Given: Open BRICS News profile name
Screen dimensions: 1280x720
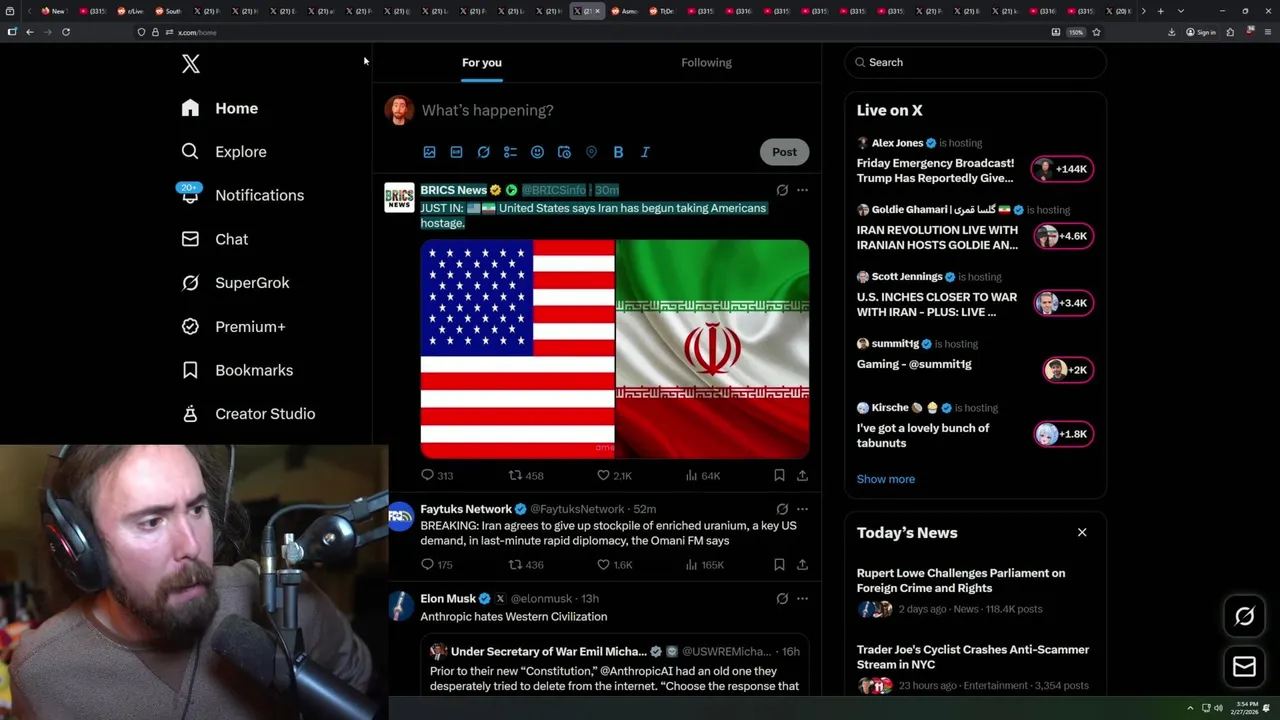Looking at the screenshot, I should tap(453, 190).
